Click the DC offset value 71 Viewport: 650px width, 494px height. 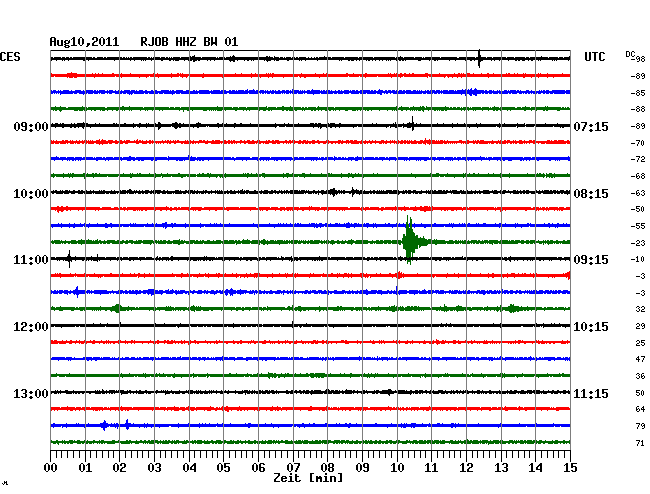(640, 443)
